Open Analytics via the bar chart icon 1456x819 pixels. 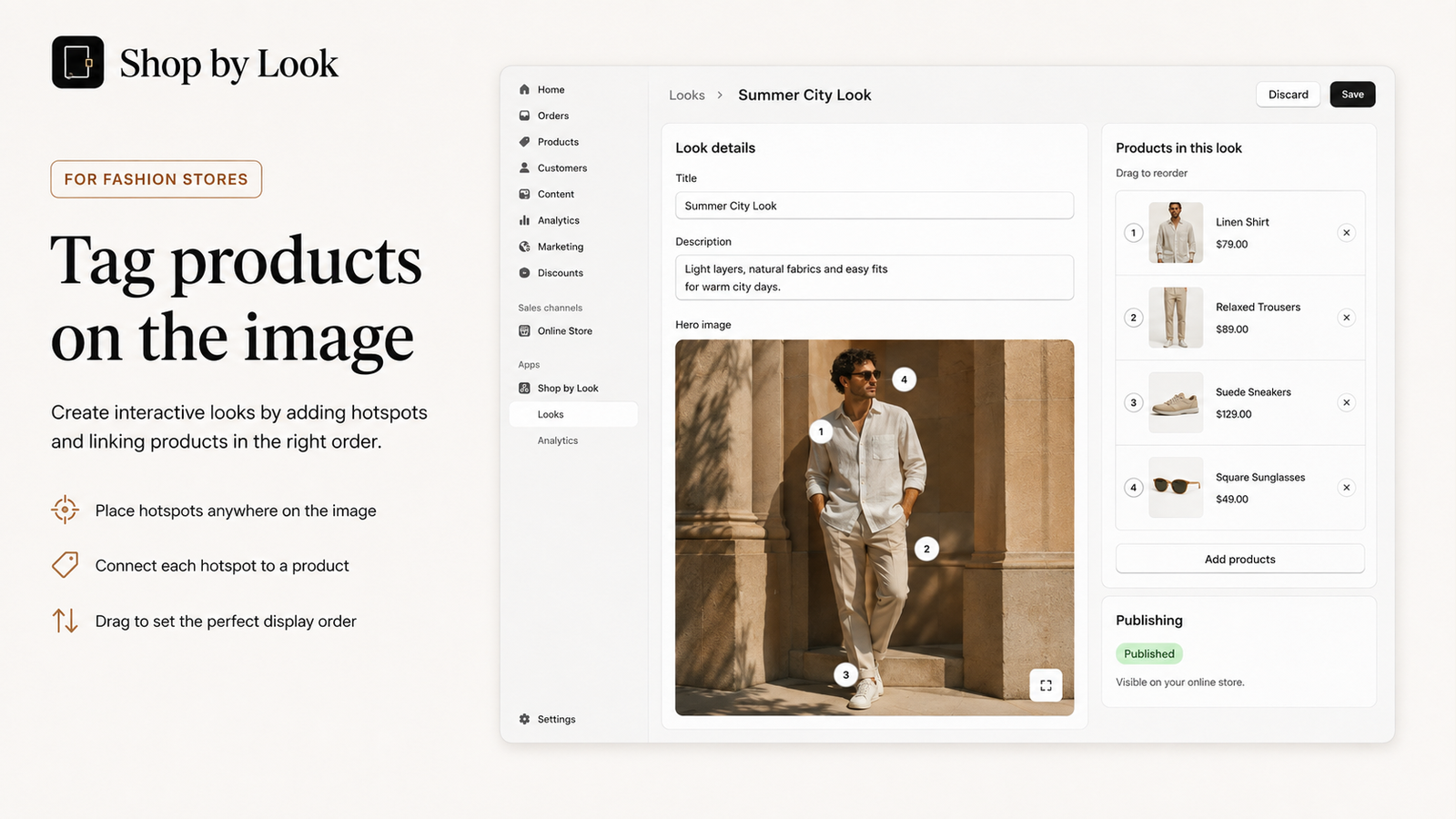pos(524,220)
